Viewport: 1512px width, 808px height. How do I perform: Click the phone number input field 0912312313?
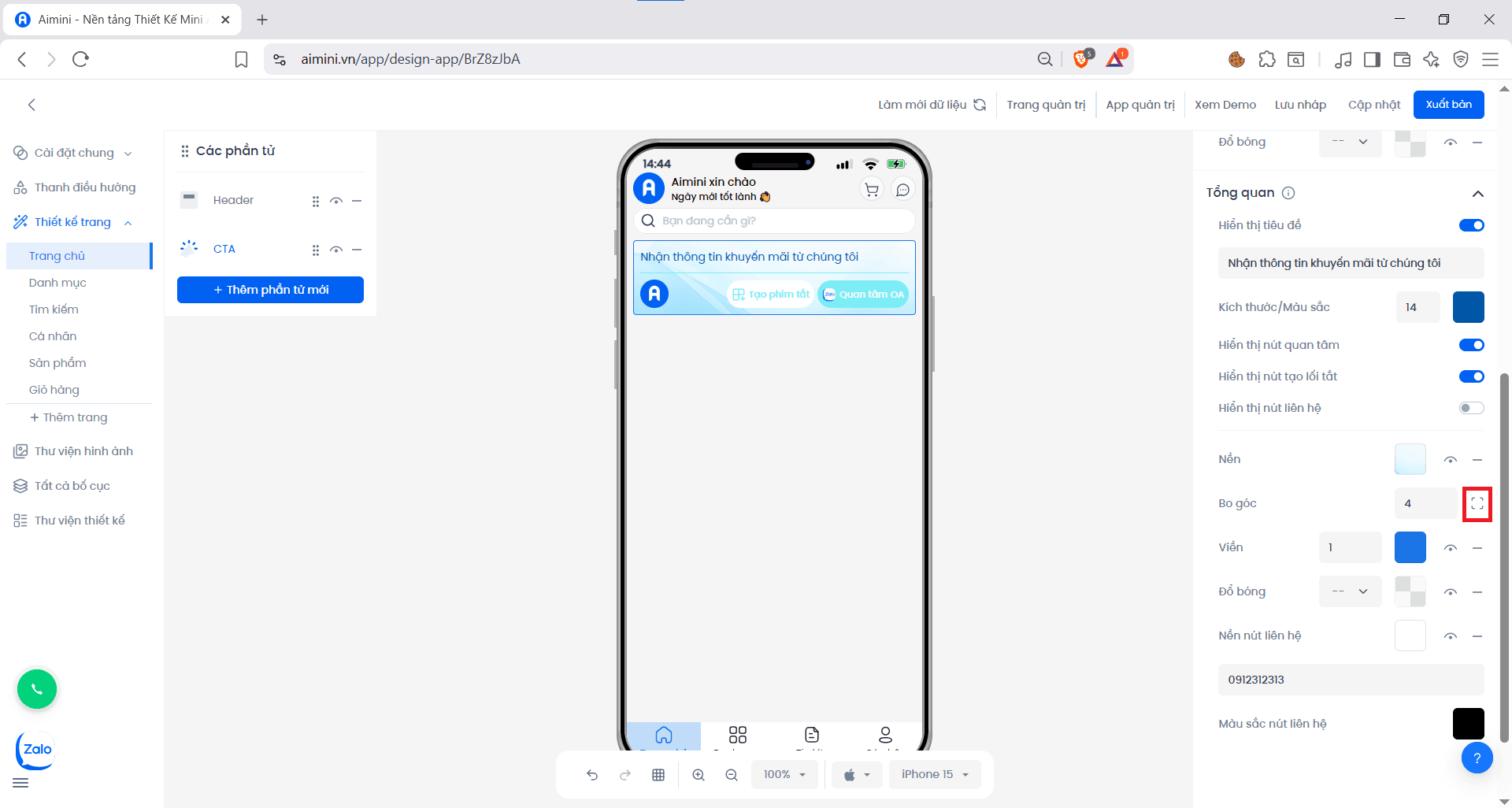1351,679
